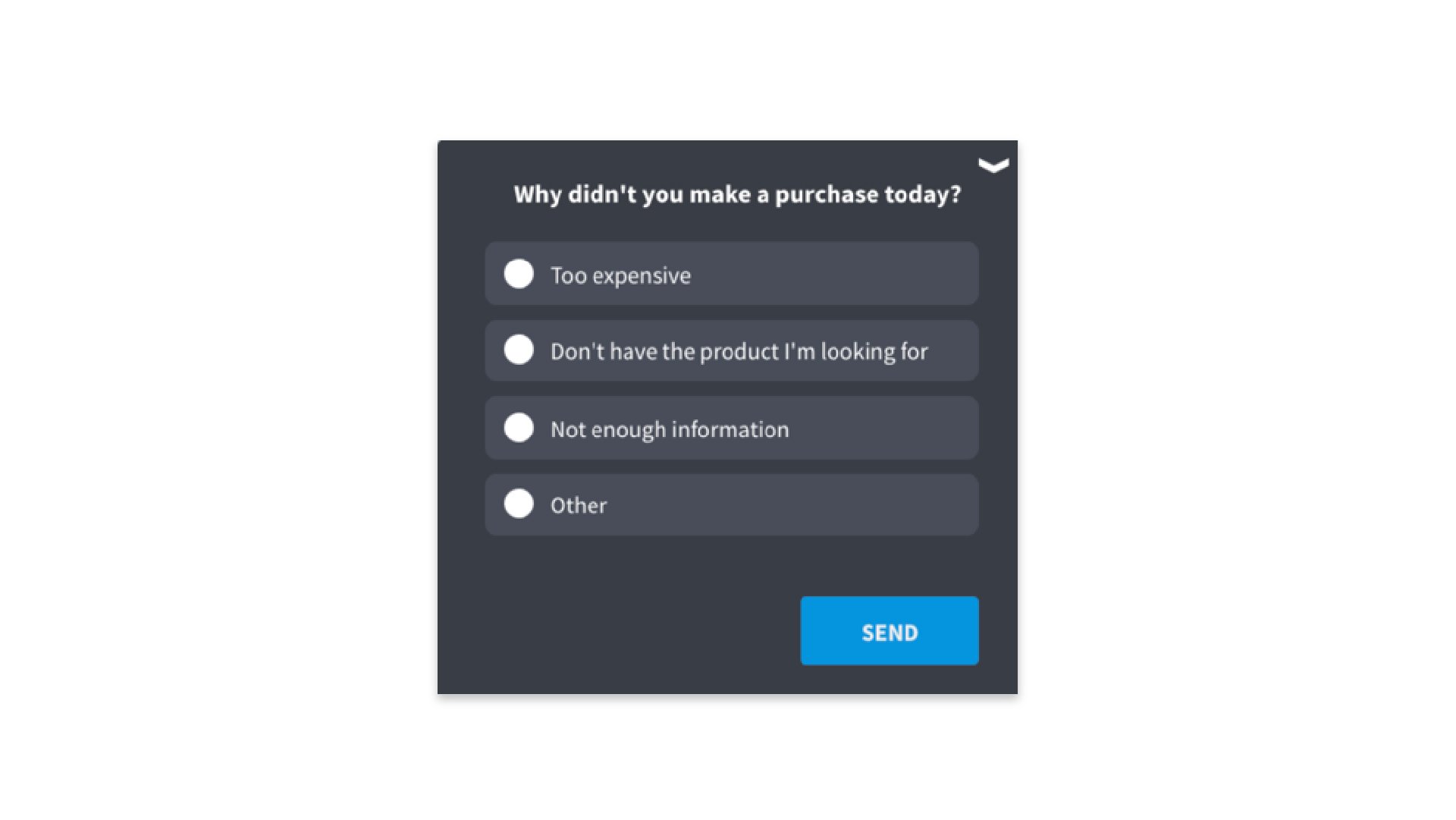The height and width of the screenshot is (820, 1456).
Task: Click "Don't have the product I'm looking for" text
Action: point(739,352)
